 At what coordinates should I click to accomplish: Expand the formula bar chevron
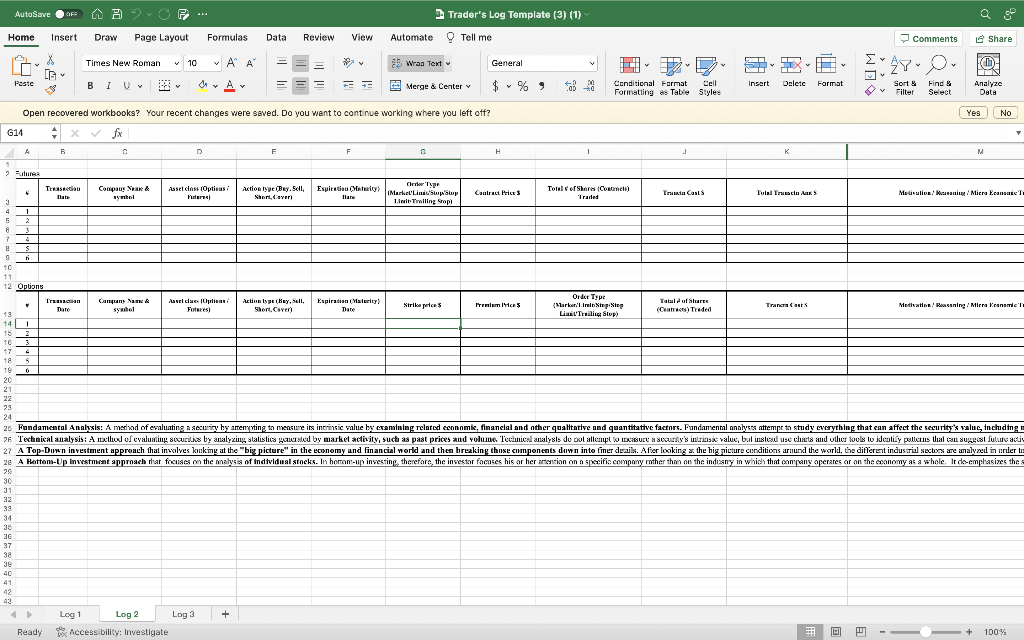click(x=1018, y=133)
